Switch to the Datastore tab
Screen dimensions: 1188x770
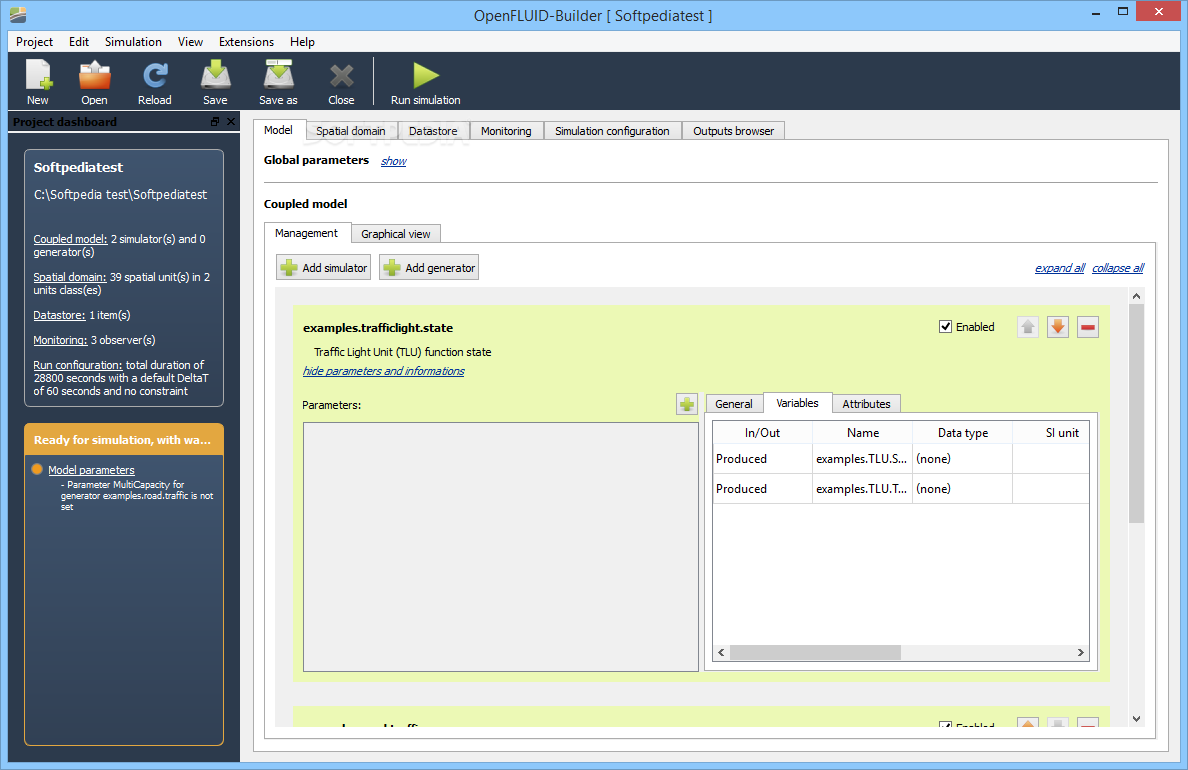point(433,131)
